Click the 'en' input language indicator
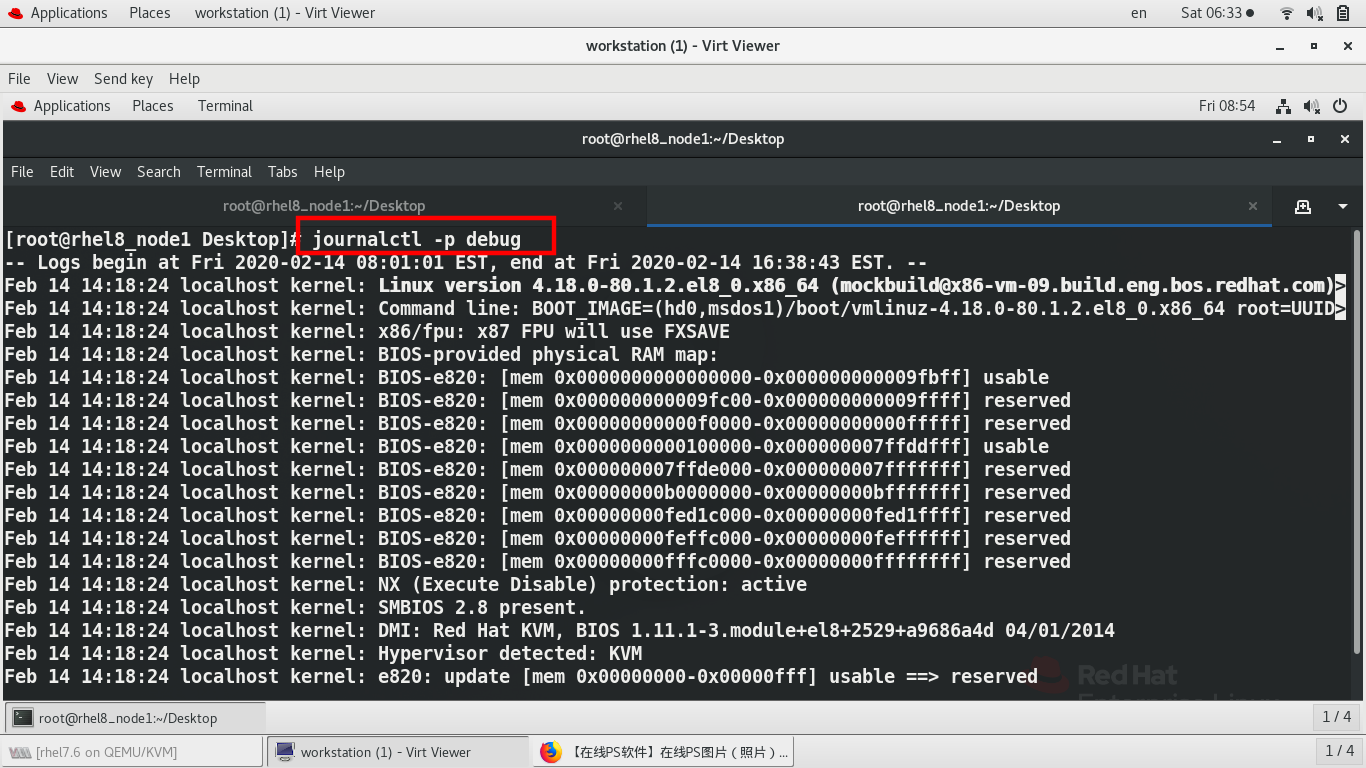Image resolution: width=1366 pixels, height=768 pixels. 1139,13
